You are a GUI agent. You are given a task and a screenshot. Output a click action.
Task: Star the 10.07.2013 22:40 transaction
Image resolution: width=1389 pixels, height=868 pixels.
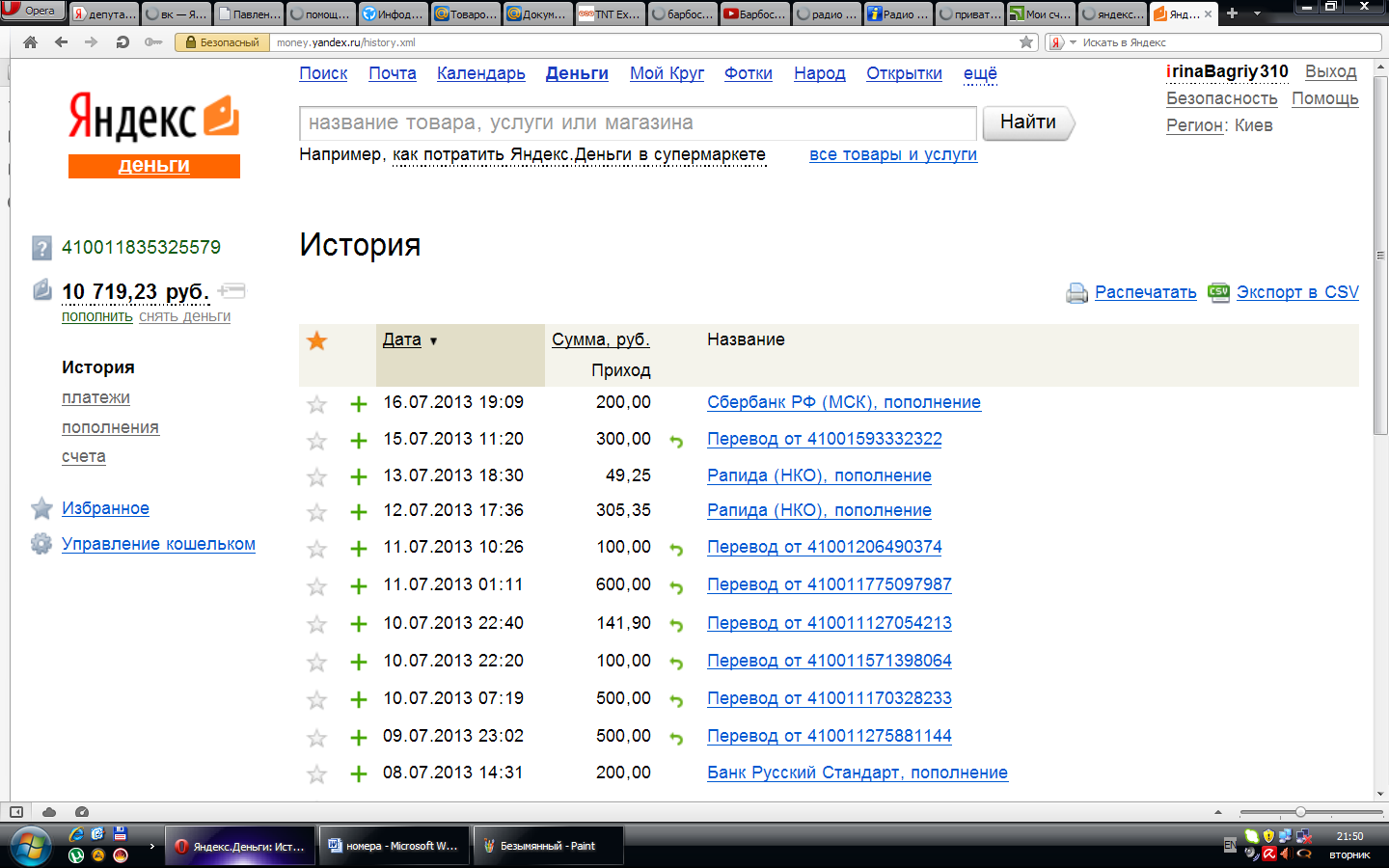pos(316,624)
